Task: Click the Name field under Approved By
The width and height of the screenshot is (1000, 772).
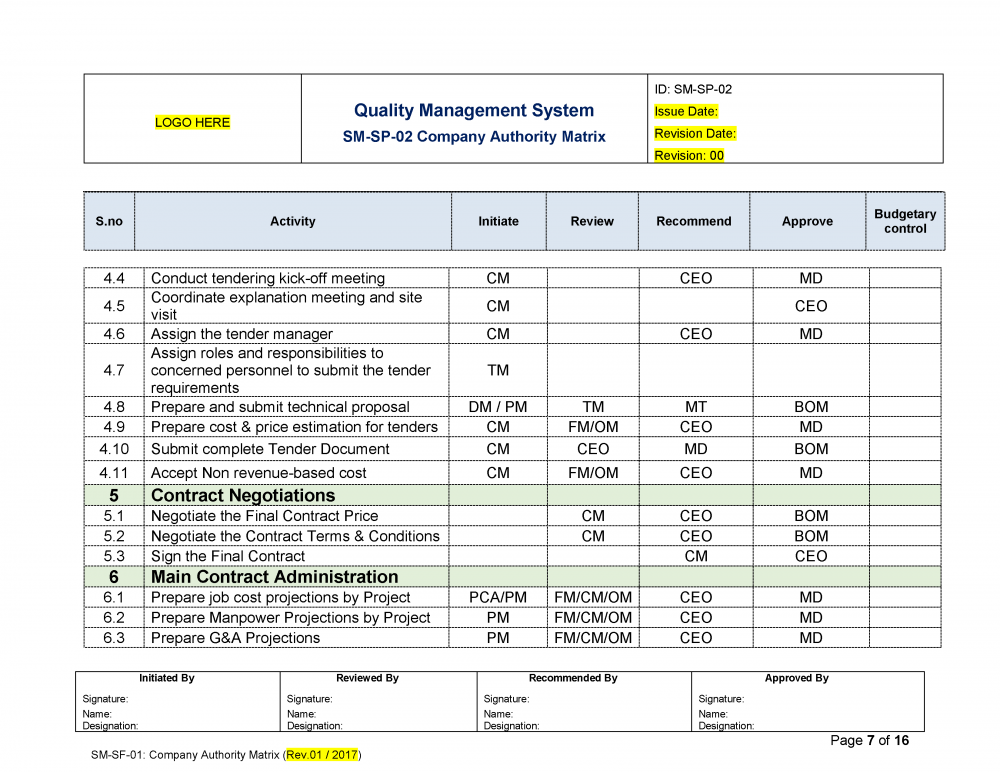Action: point(713,714)
